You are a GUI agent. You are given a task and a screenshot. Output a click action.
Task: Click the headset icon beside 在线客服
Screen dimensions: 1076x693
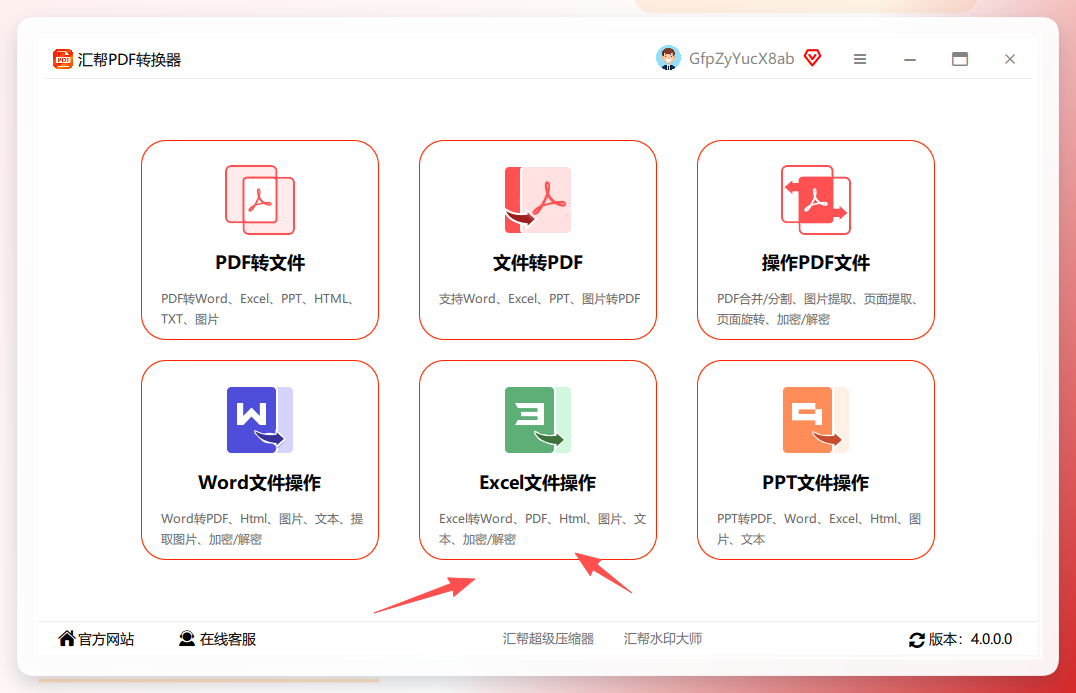point(187,639)
